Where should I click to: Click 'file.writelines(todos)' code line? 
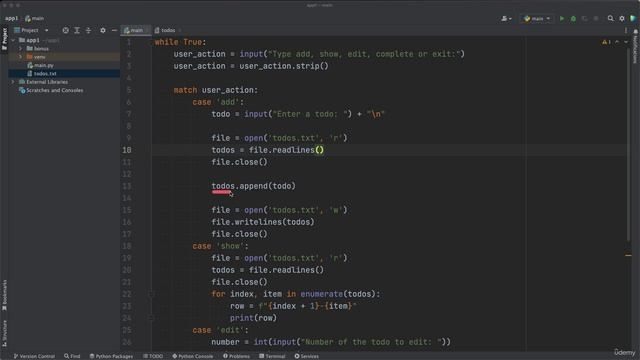click(263, 222)
